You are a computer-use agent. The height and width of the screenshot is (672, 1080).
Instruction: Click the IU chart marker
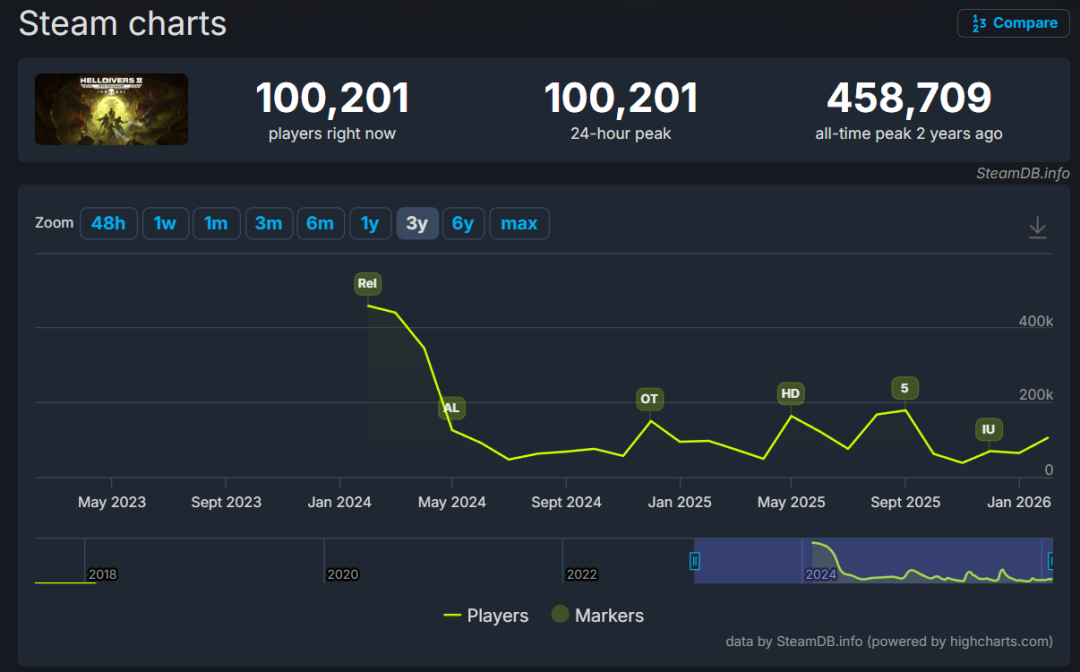coord(989,430)
